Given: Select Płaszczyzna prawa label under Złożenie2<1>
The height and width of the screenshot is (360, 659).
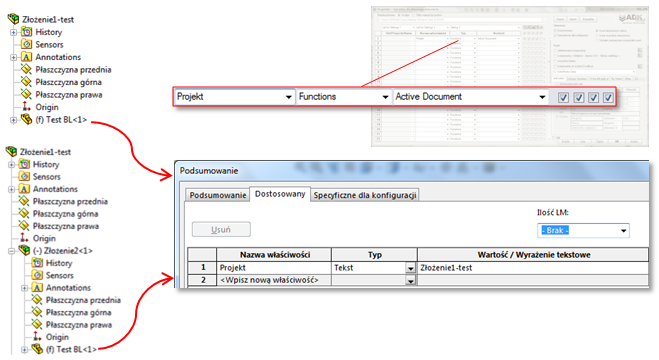Looking at the screenshot, I should [x=79, y=325].
